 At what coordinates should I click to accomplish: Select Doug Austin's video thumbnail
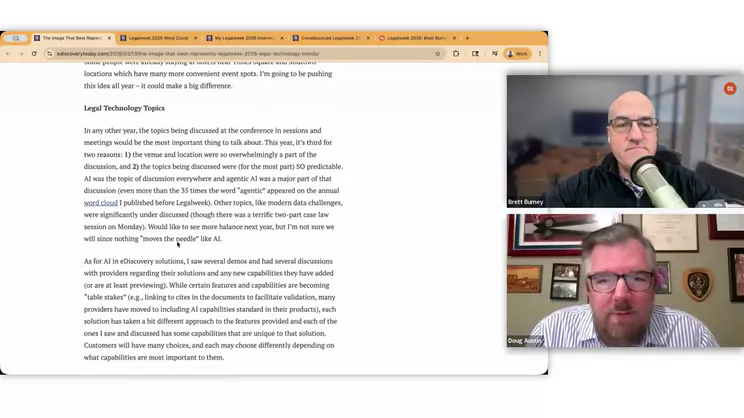click(x=625, y=281)
